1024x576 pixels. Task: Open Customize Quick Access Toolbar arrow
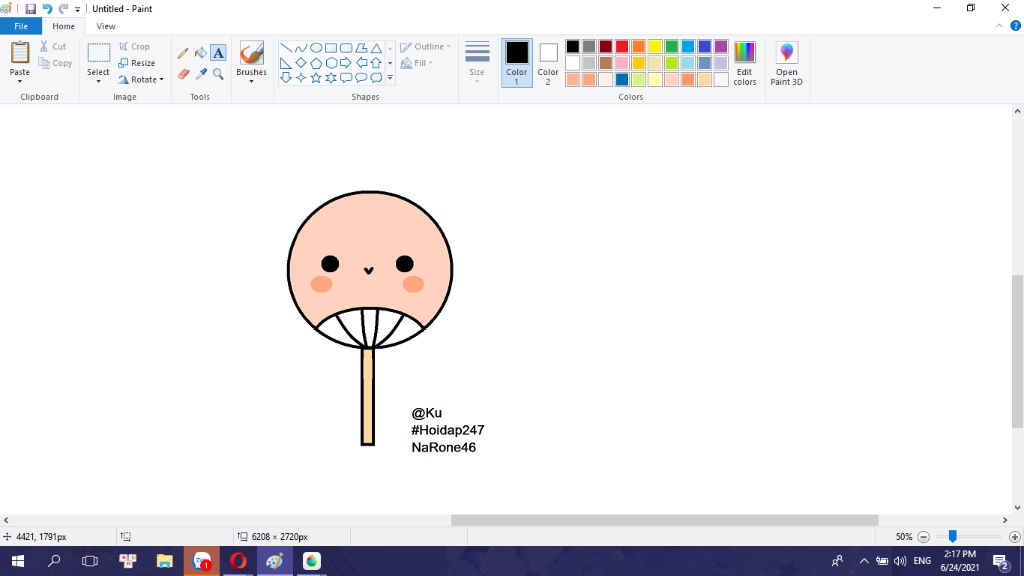pos(77,9)
